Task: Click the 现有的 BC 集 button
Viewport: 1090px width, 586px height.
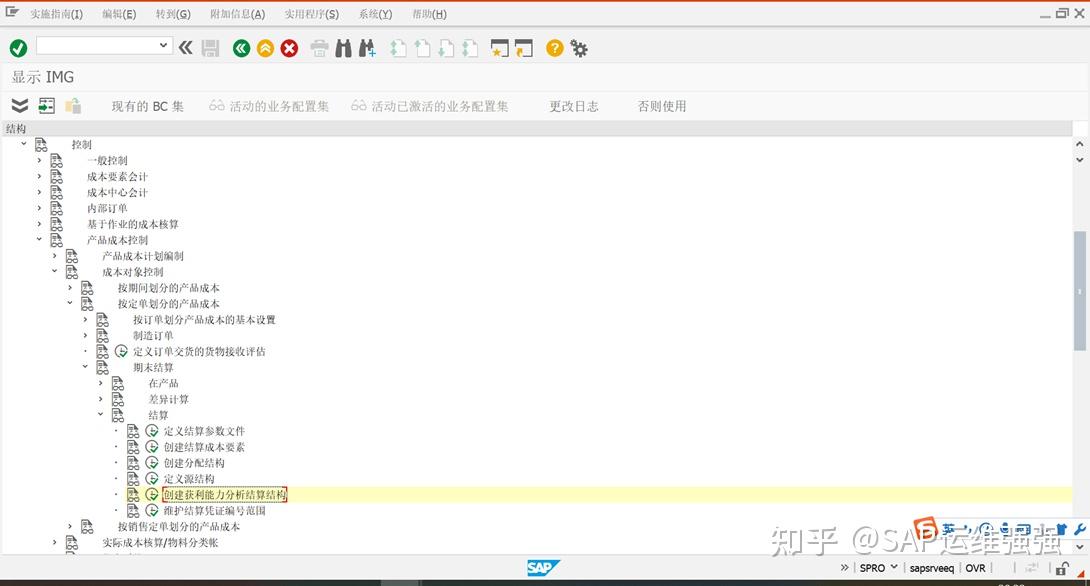Action: [x=148, y=105]
